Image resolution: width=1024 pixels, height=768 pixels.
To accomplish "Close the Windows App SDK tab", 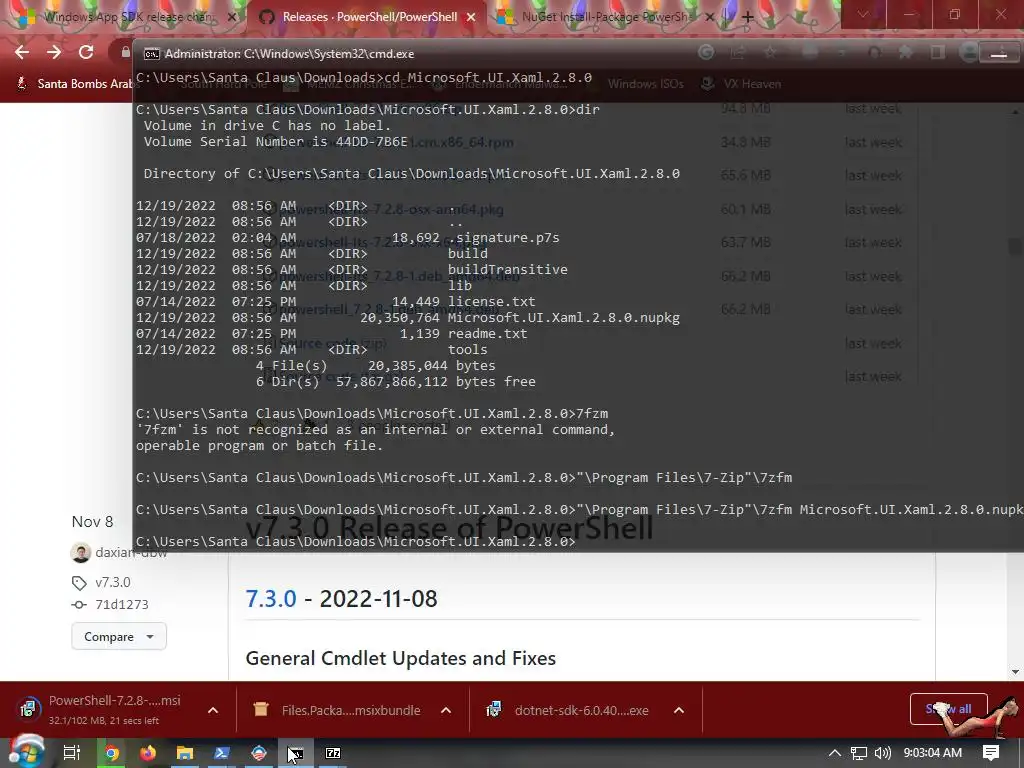I will point(231,17).
